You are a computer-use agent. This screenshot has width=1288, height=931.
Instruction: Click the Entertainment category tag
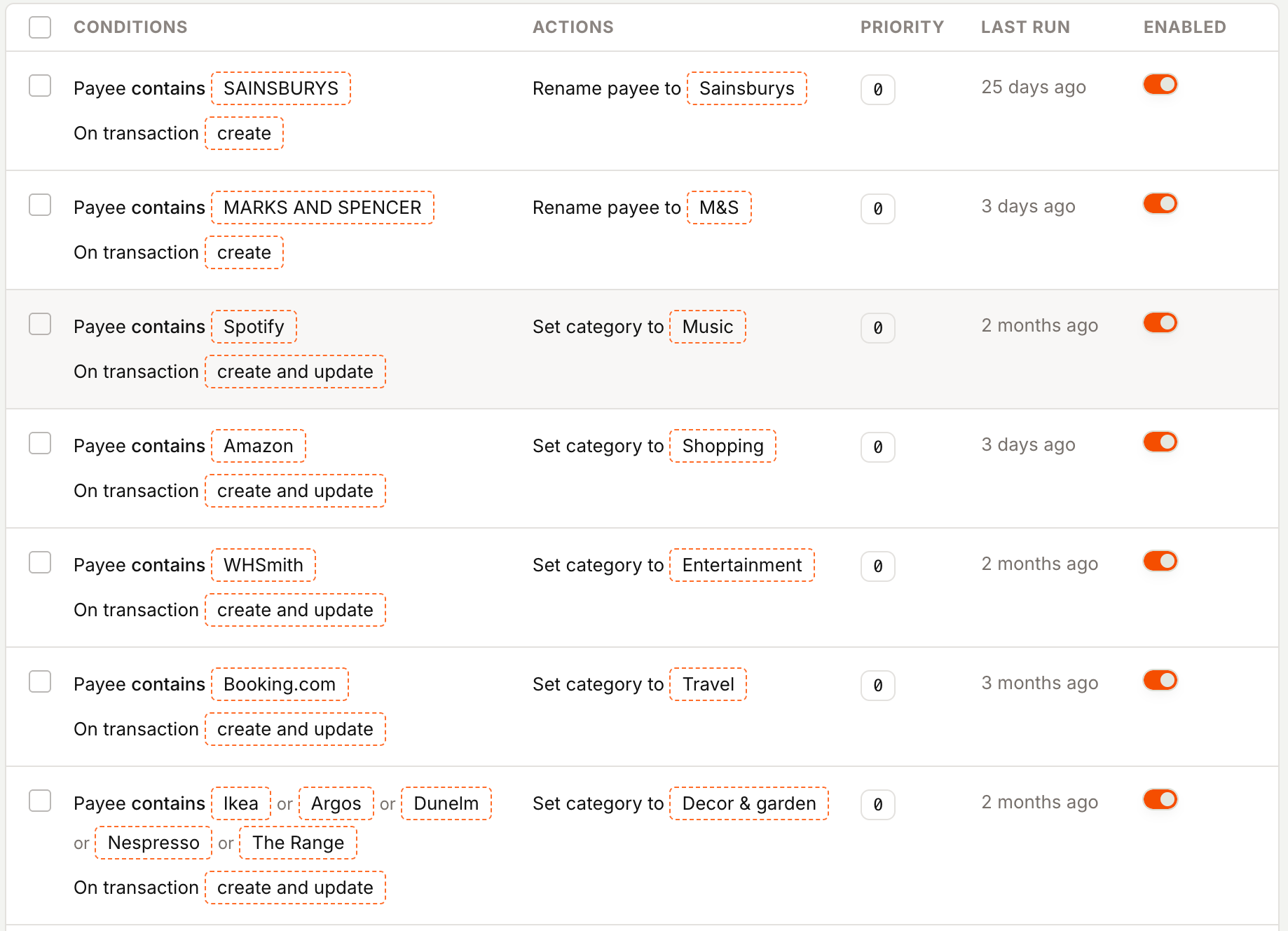pos(742,565)
